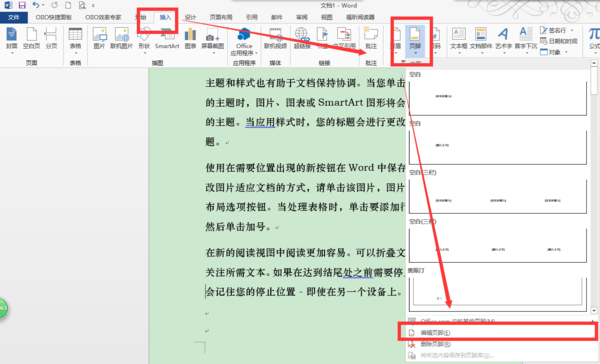This screenshot has height=364, width=600.
Task: Select the first Blank three-column (空白三栏) footer
Action: click(497, 196)
